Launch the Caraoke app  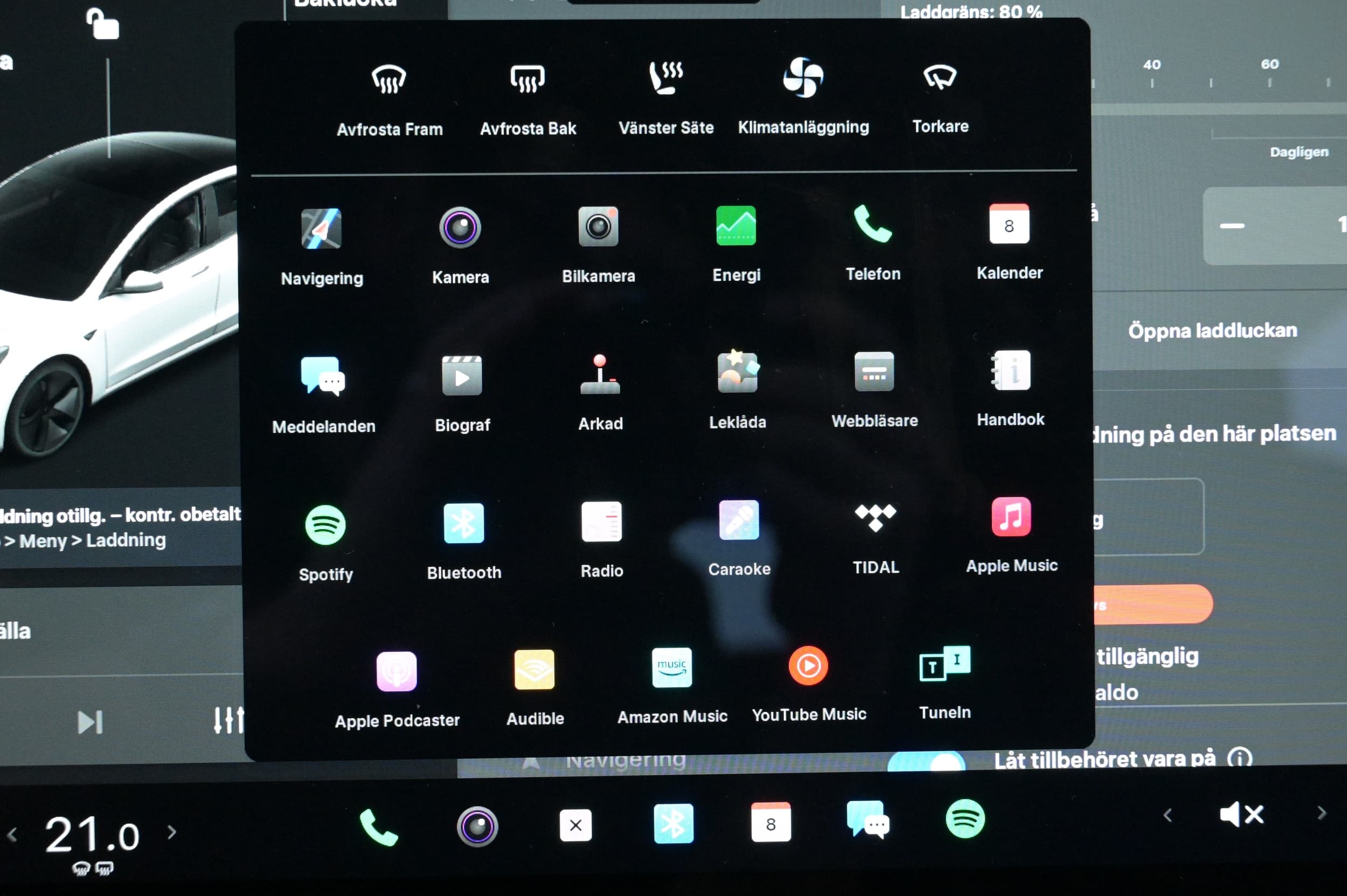739,538
